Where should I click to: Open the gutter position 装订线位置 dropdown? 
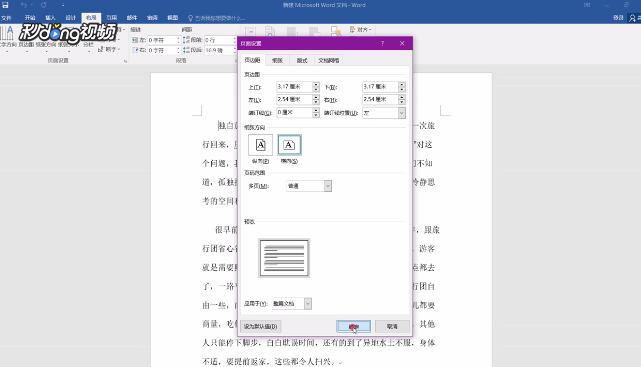(x=384, y=113)
